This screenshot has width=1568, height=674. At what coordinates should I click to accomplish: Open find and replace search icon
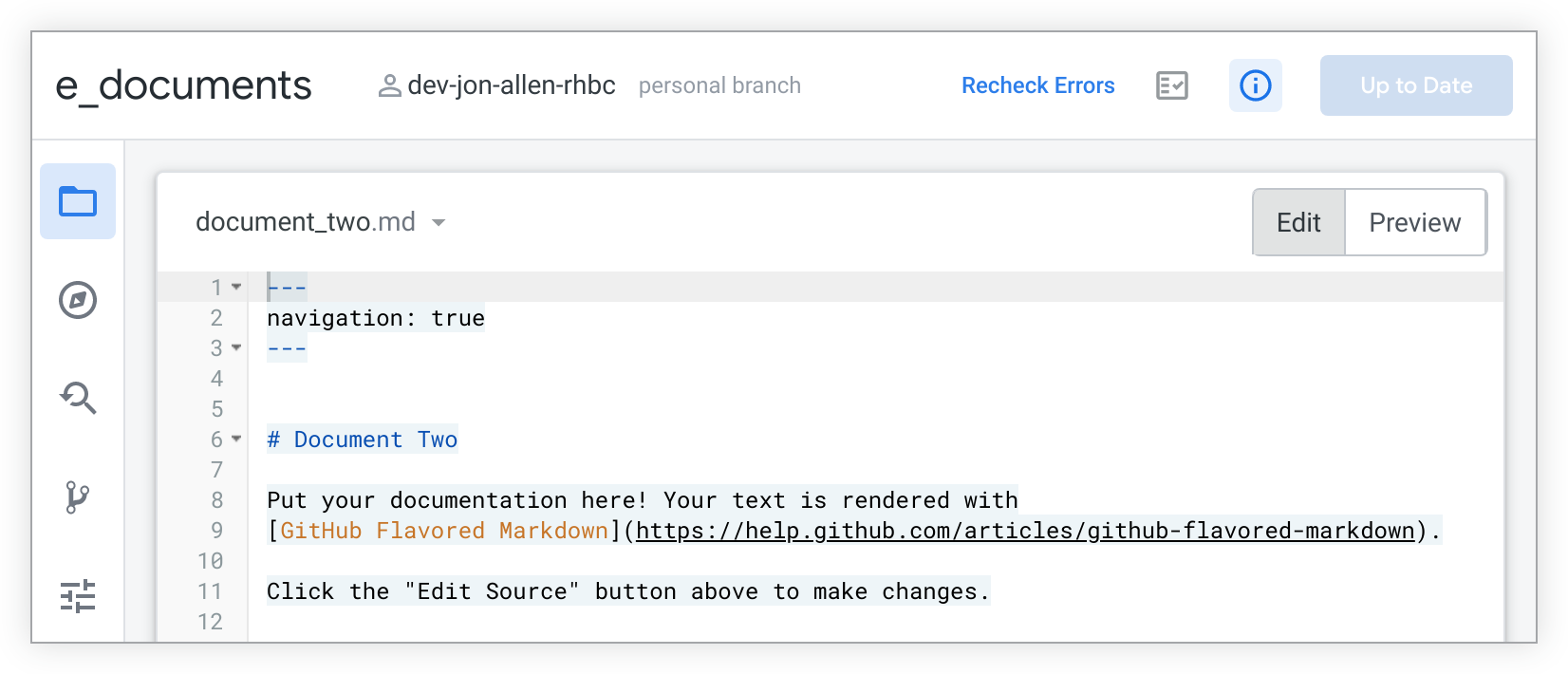click(x=78, y=398)
